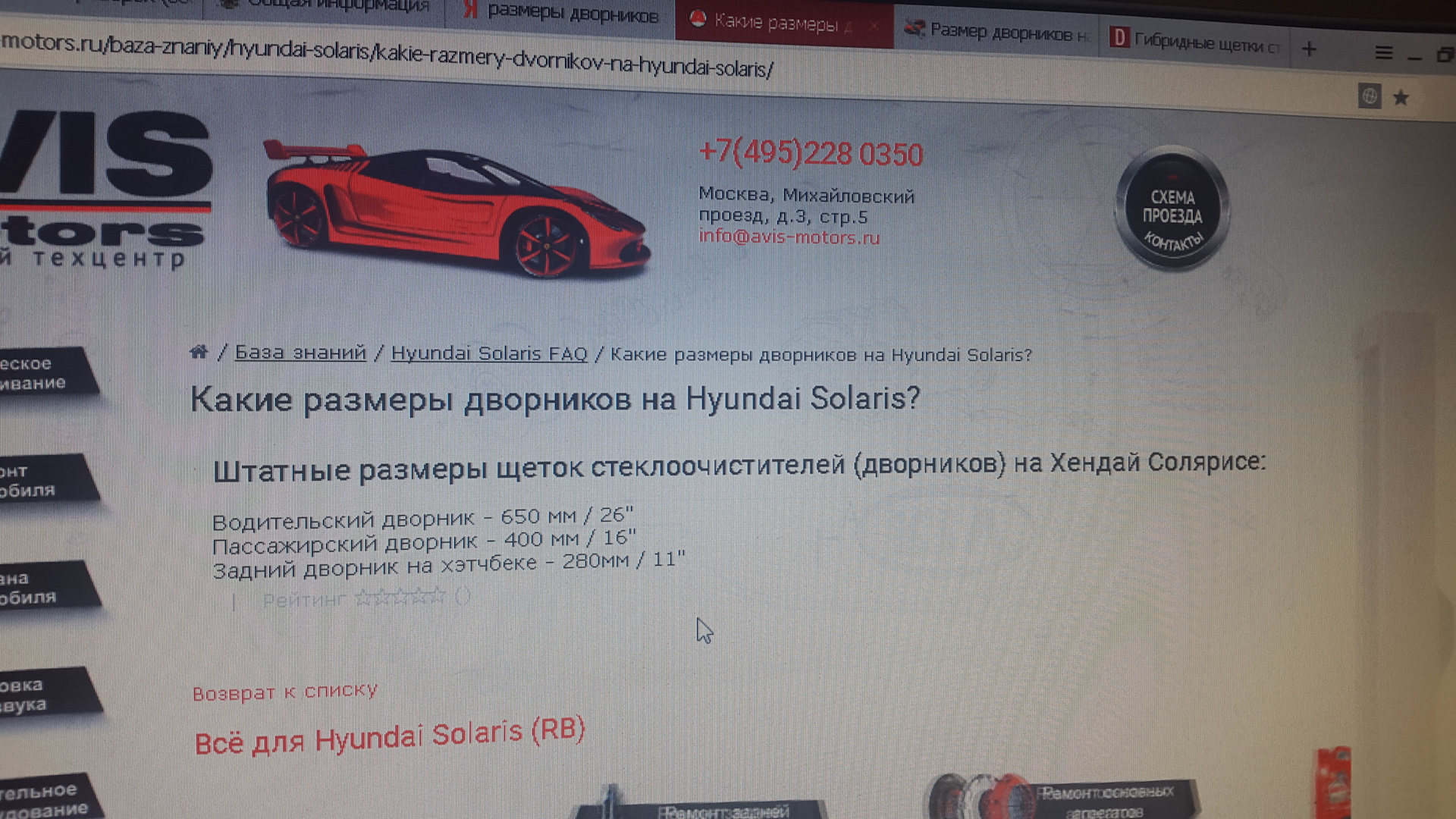Click the info@avis-motors.ru email link

[x=789, y=237]
